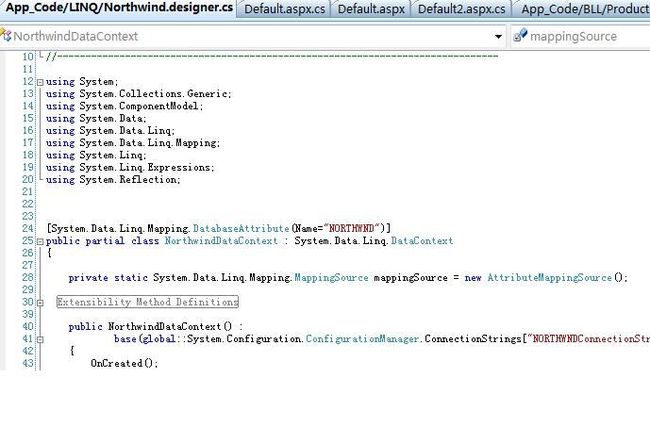Click 'using System.Collections.Generic;' on line 13
Image resolution: width=650 pixels, height=427 pixels.
(138, 94)
